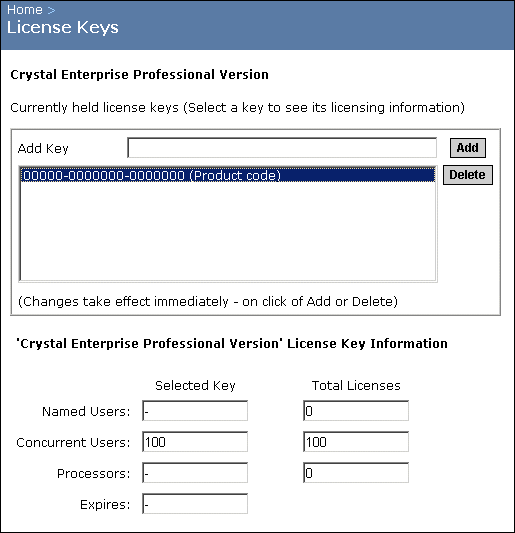
Task: Click the License Key Information heading
Action: [232, 344]
